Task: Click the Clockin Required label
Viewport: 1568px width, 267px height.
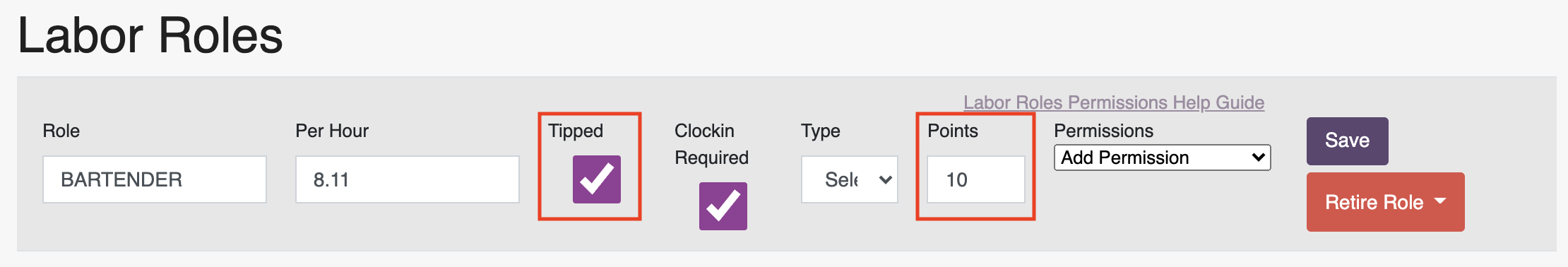Action: 711,144
